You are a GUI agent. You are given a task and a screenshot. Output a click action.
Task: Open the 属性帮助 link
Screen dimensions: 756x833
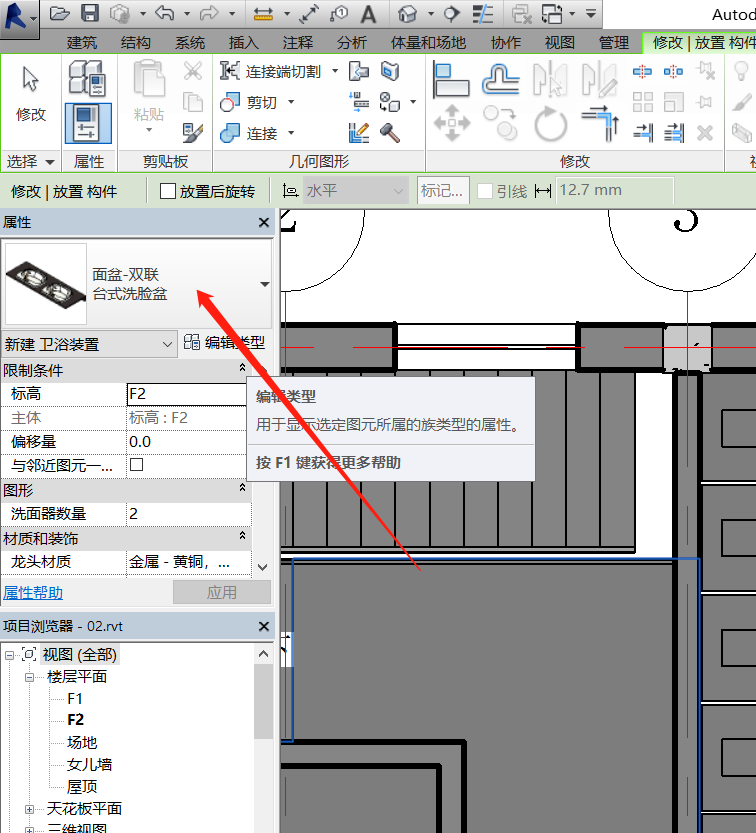[x=33, y=593]
